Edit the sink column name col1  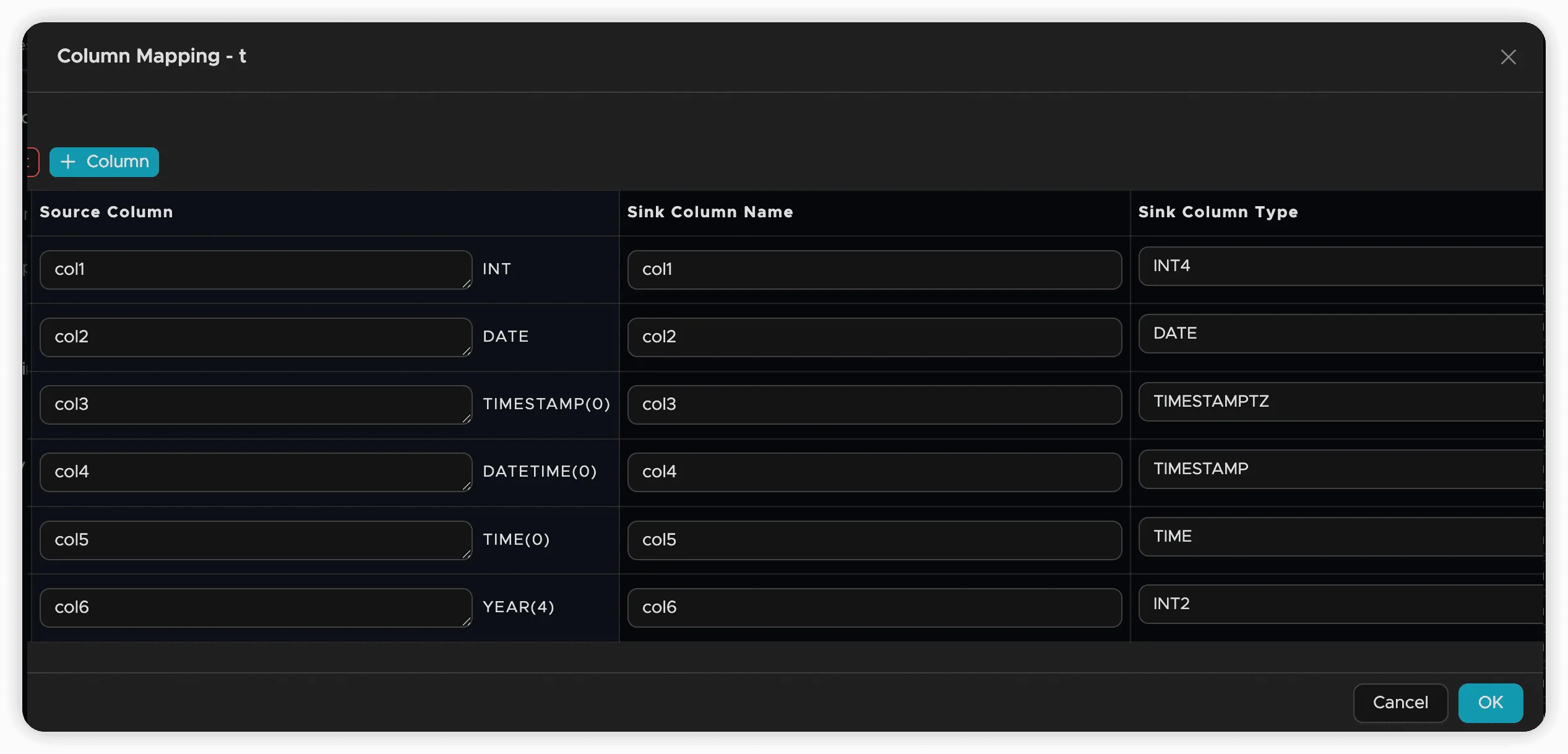pos(874,270)
